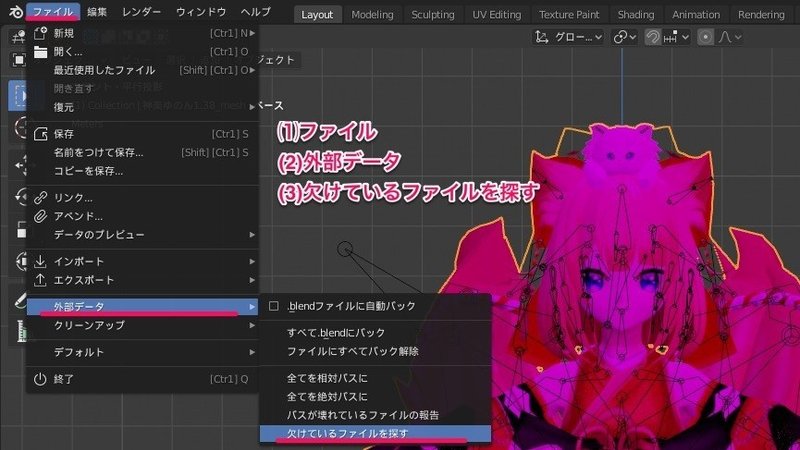Screen dimensions: 800x450
Task: Choose コピーを保存...
Action: click(142, 171)
